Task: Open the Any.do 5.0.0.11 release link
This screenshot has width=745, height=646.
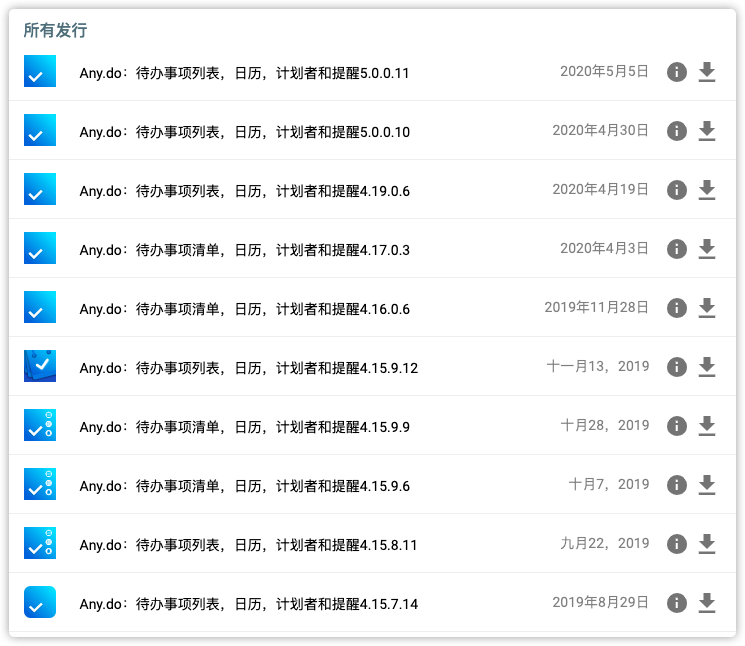Action: pos(244,73)
